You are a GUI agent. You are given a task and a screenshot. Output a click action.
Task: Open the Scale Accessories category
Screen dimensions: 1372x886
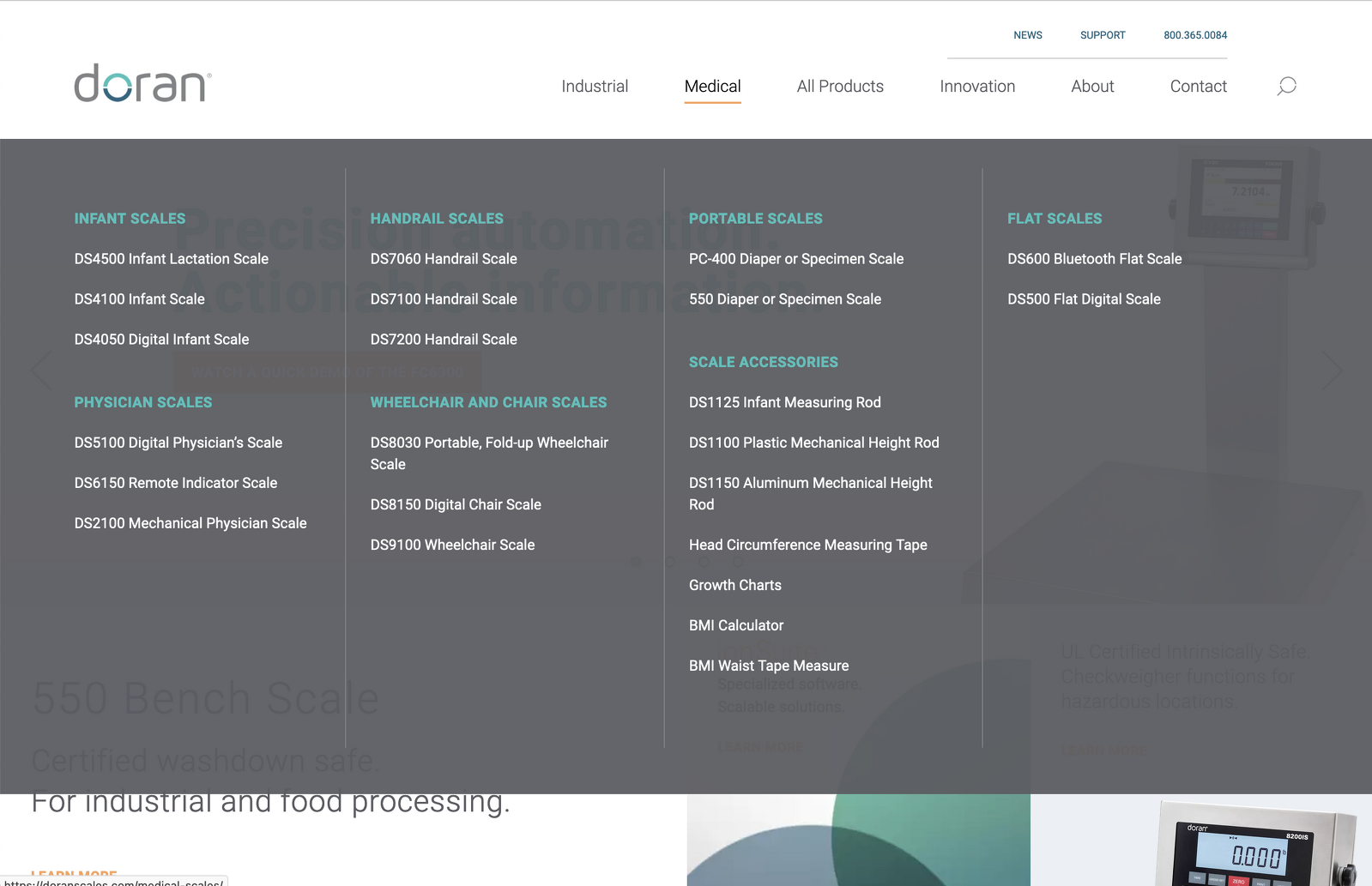(x=764, y=362)
